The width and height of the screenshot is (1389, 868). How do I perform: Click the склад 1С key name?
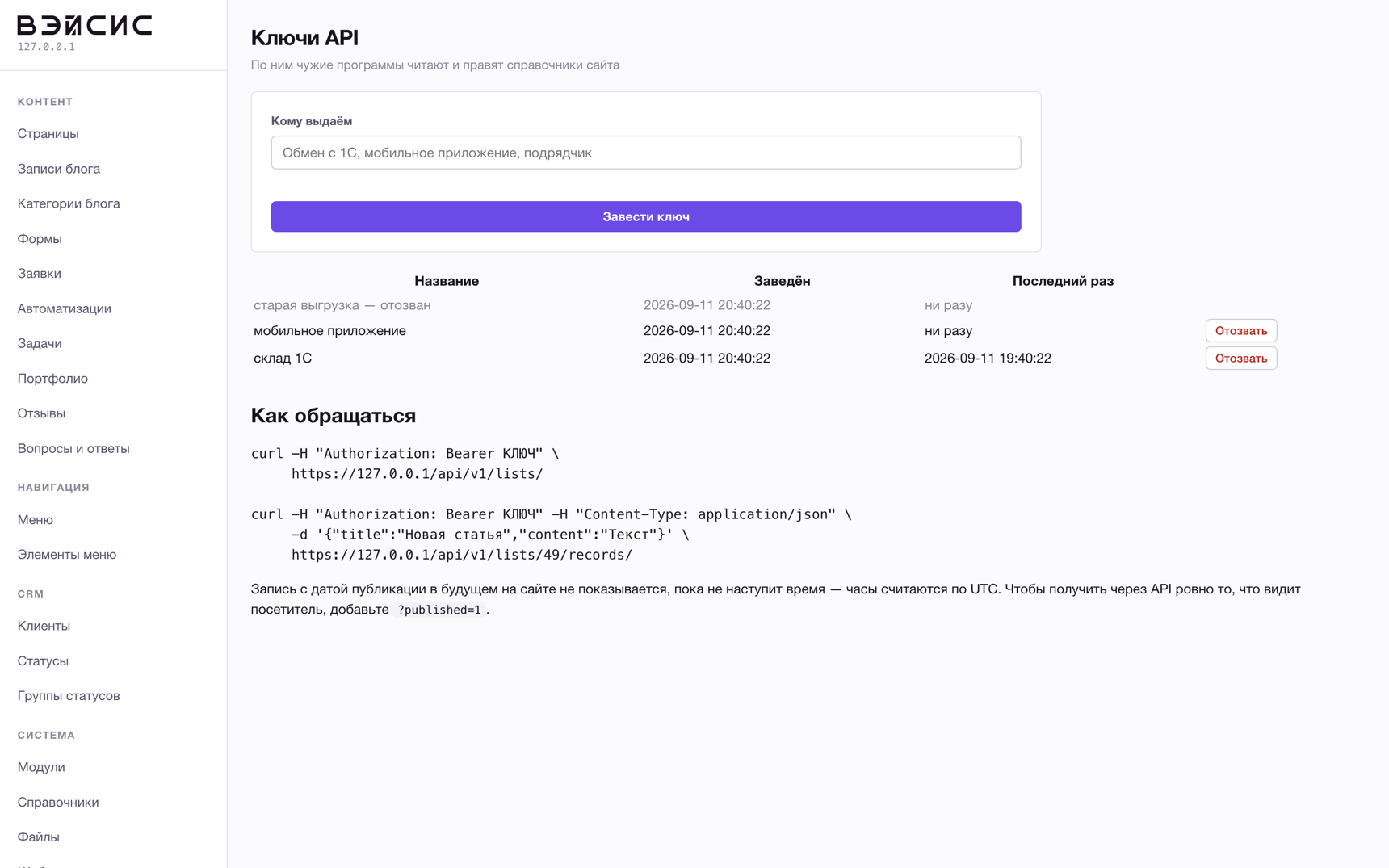coord(283,358)
